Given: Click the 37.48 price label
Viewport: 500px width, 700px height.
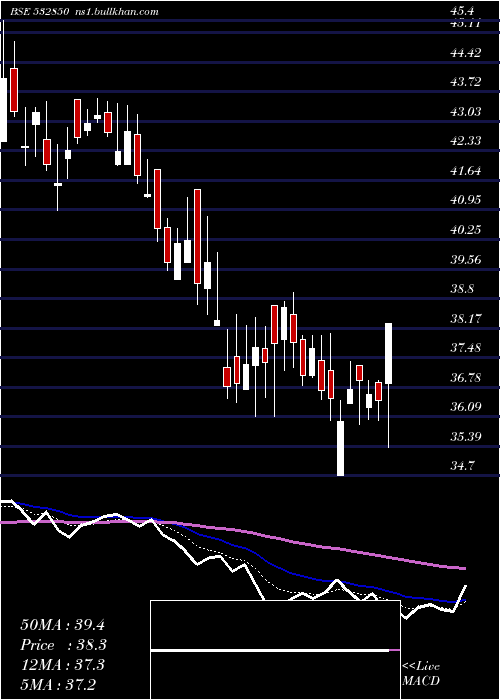Looking at the screenshot, I should (466, 348).
